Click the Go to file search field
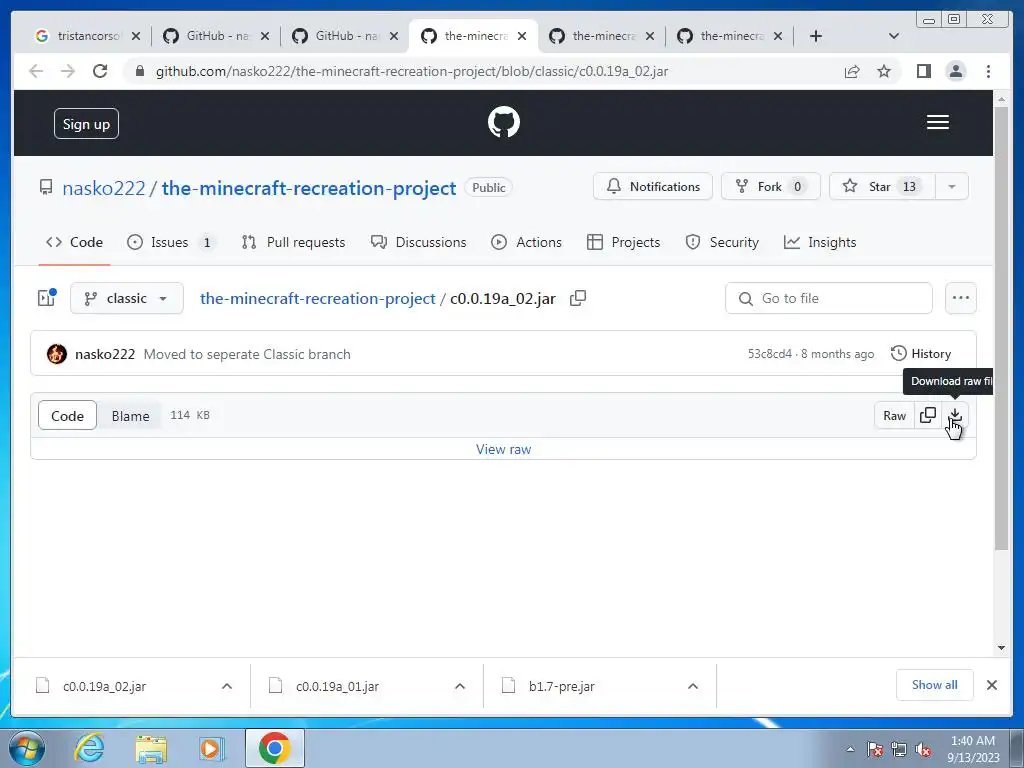1024x768 pixels. pos(829,298)
